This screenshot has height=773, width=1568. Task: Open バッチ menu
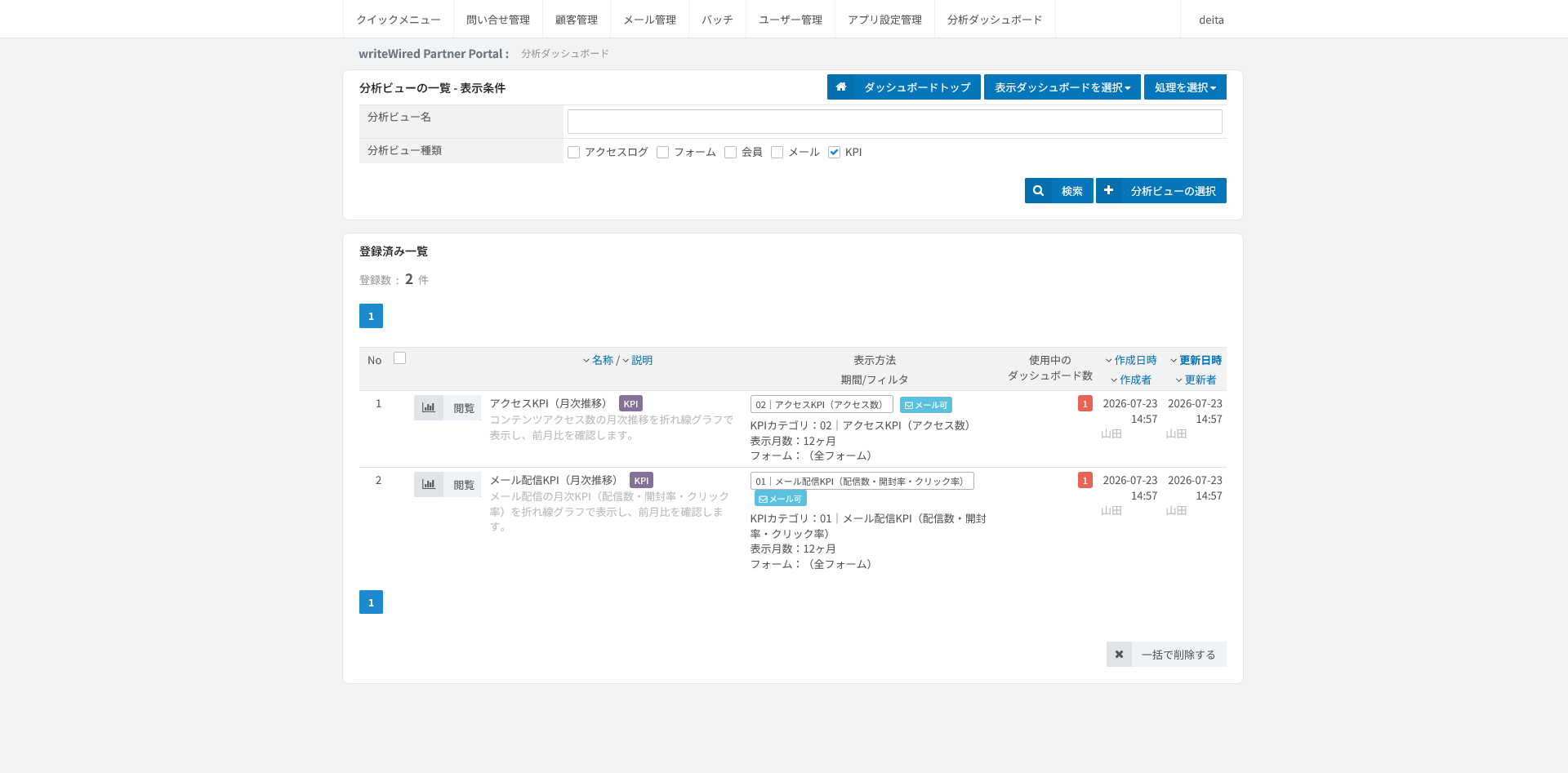click(x=717, y=20)
